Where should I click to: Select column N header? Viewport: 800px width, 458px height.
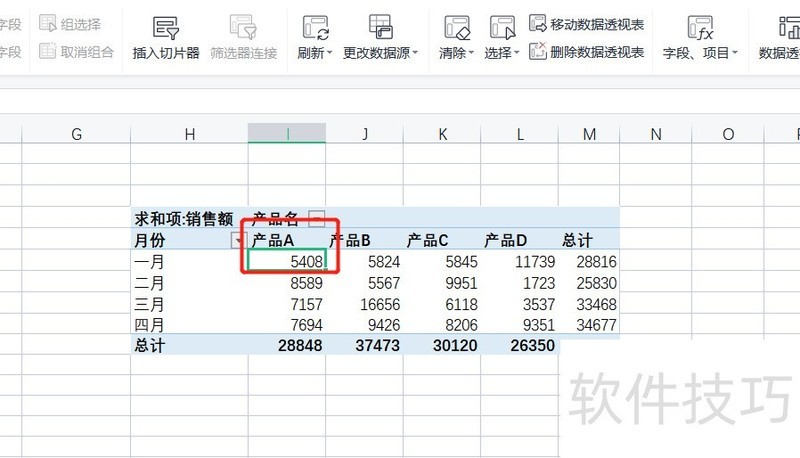(x=656, y=134)
